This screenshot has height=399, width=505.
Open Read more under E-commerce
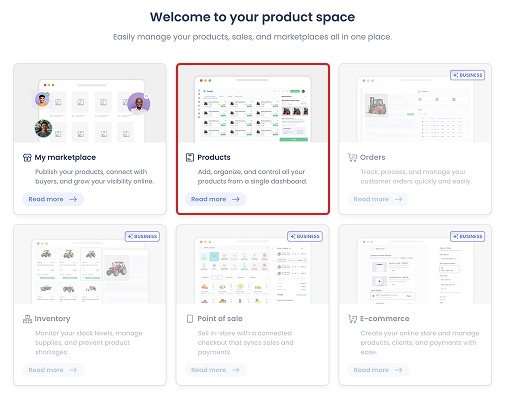378,370
